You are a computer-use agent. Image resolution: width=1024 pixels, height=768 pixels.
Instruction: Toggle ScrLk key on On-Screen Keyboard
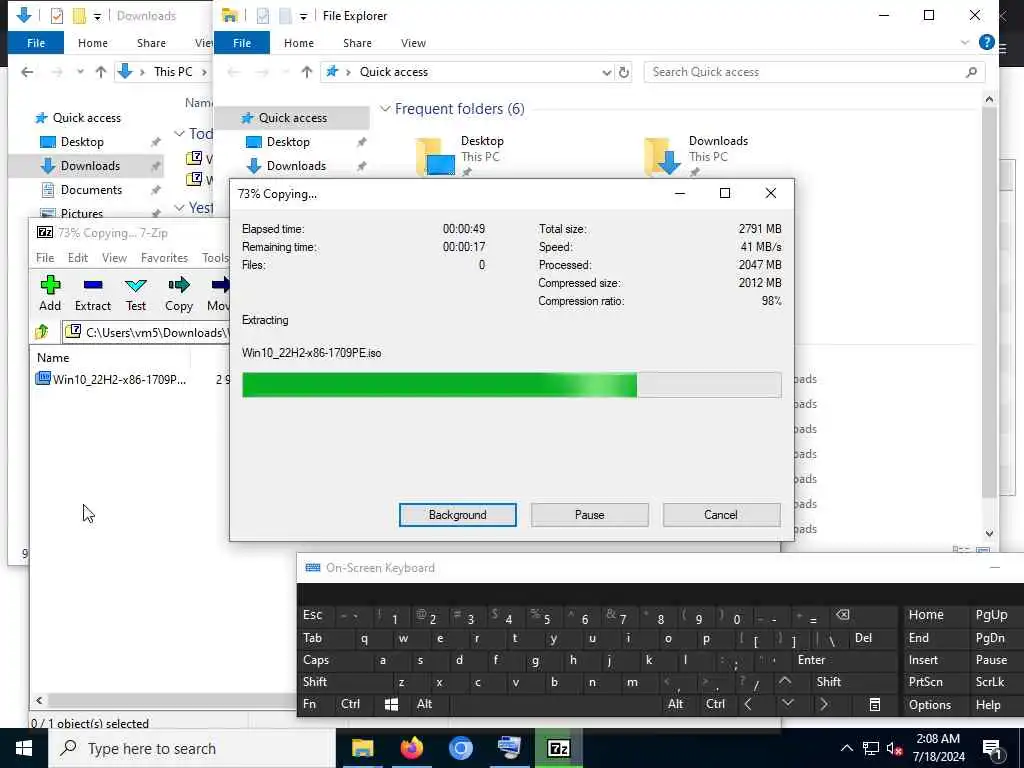tap(989, 682)
